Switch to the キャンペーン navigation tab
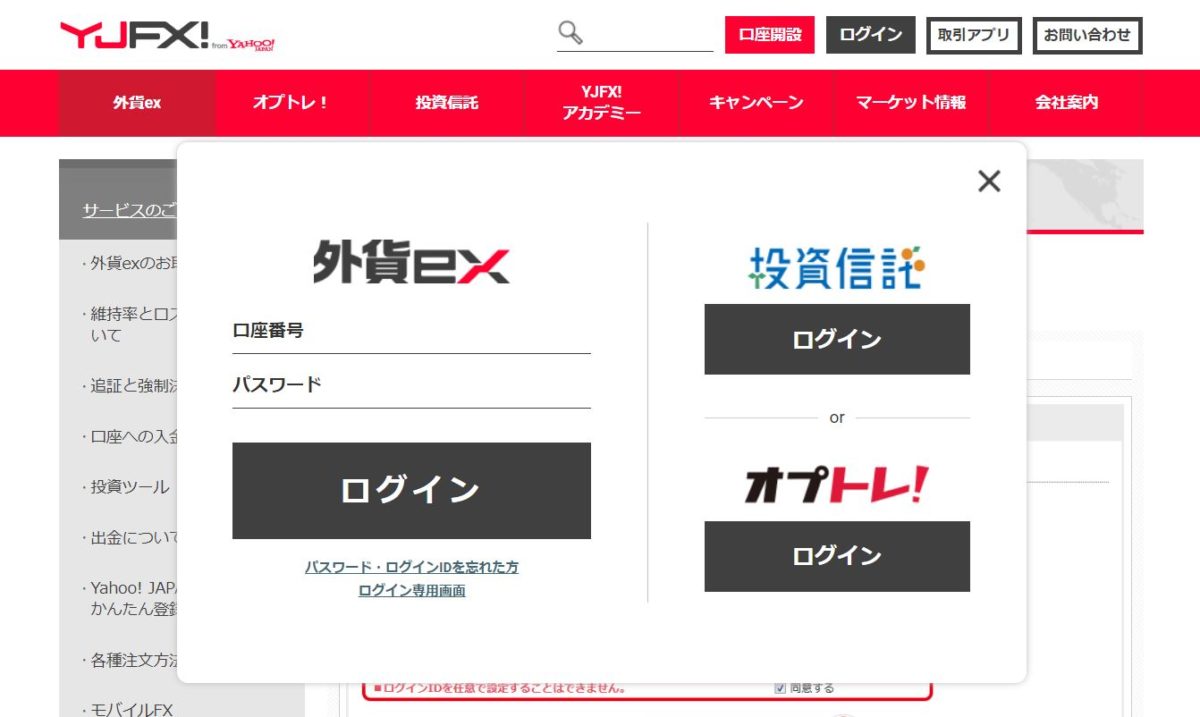The height and width of the screenshot is (717, 1200). coord(755,102)
